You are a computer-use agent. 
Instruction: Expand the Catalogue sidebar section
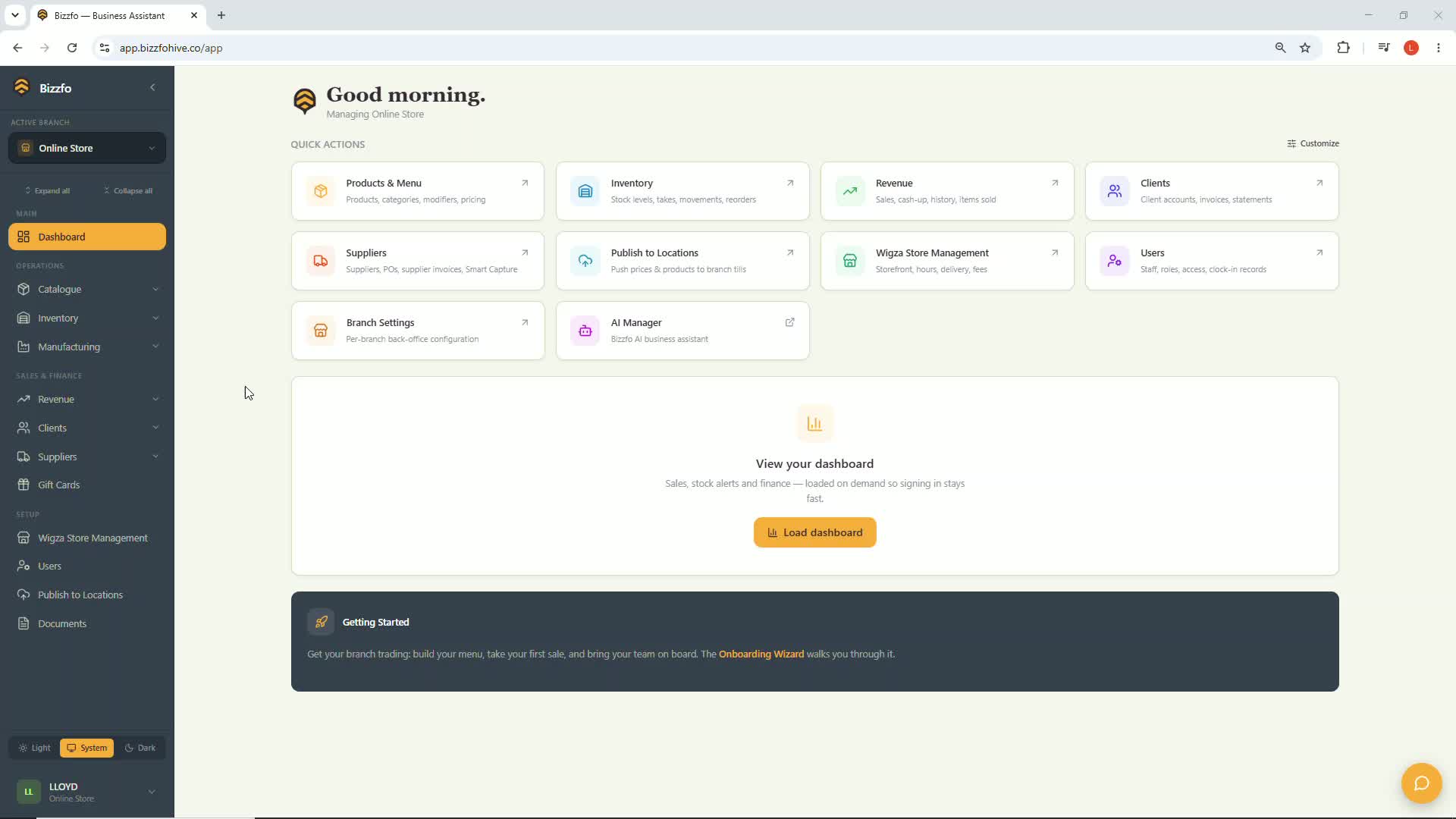pyautogui.click(x=87, y=289)
